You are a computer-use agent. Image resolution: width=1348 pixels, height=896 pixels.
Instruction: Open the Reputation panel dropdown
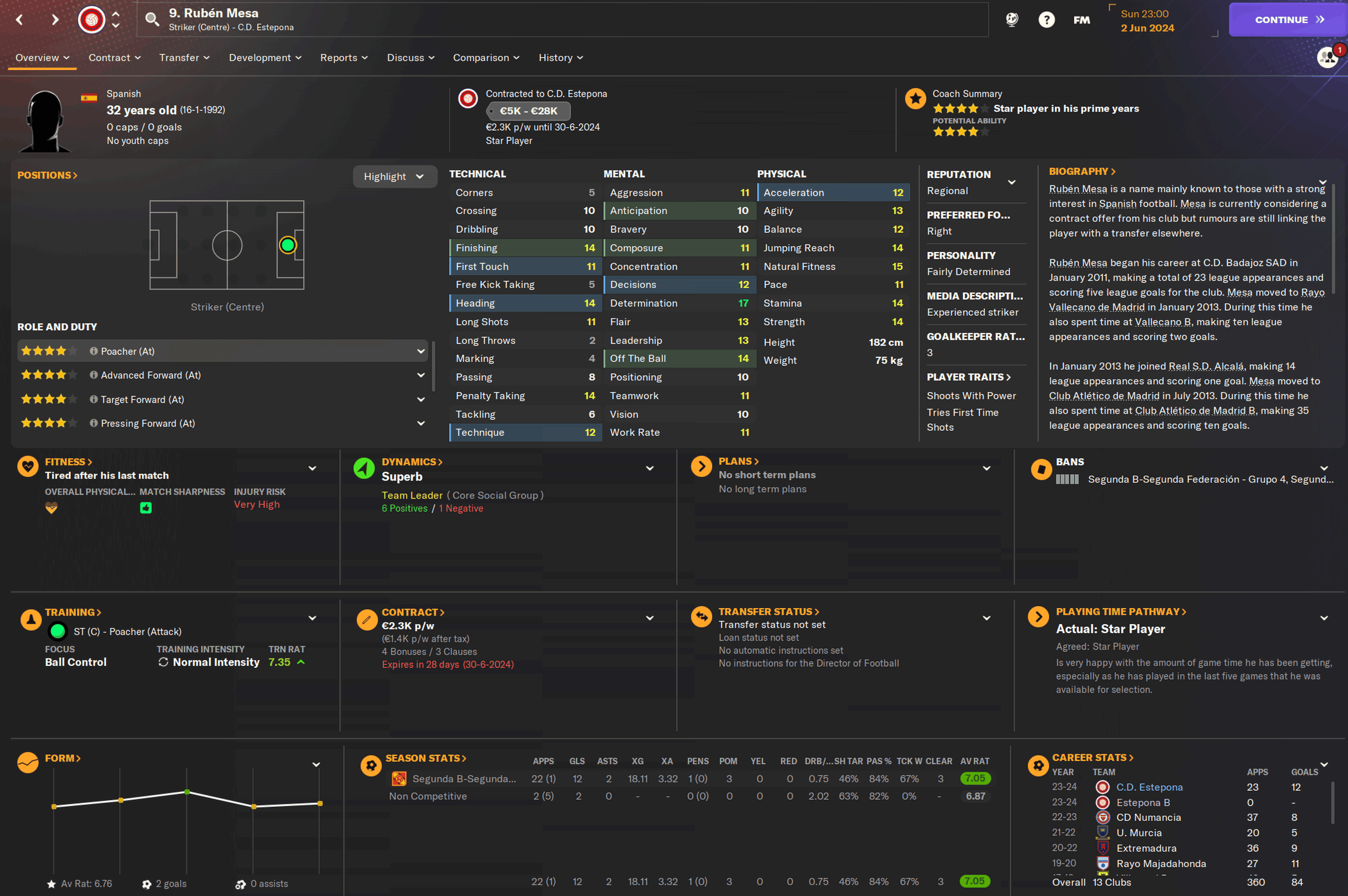(x=1011, y=182)
